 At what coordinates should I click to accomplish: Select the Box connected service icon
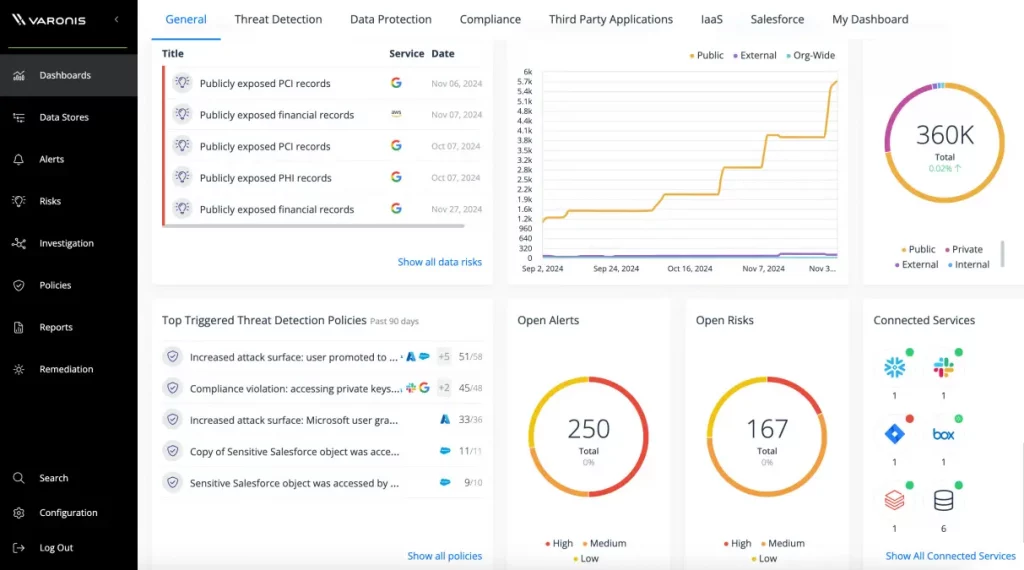[943, 434]
